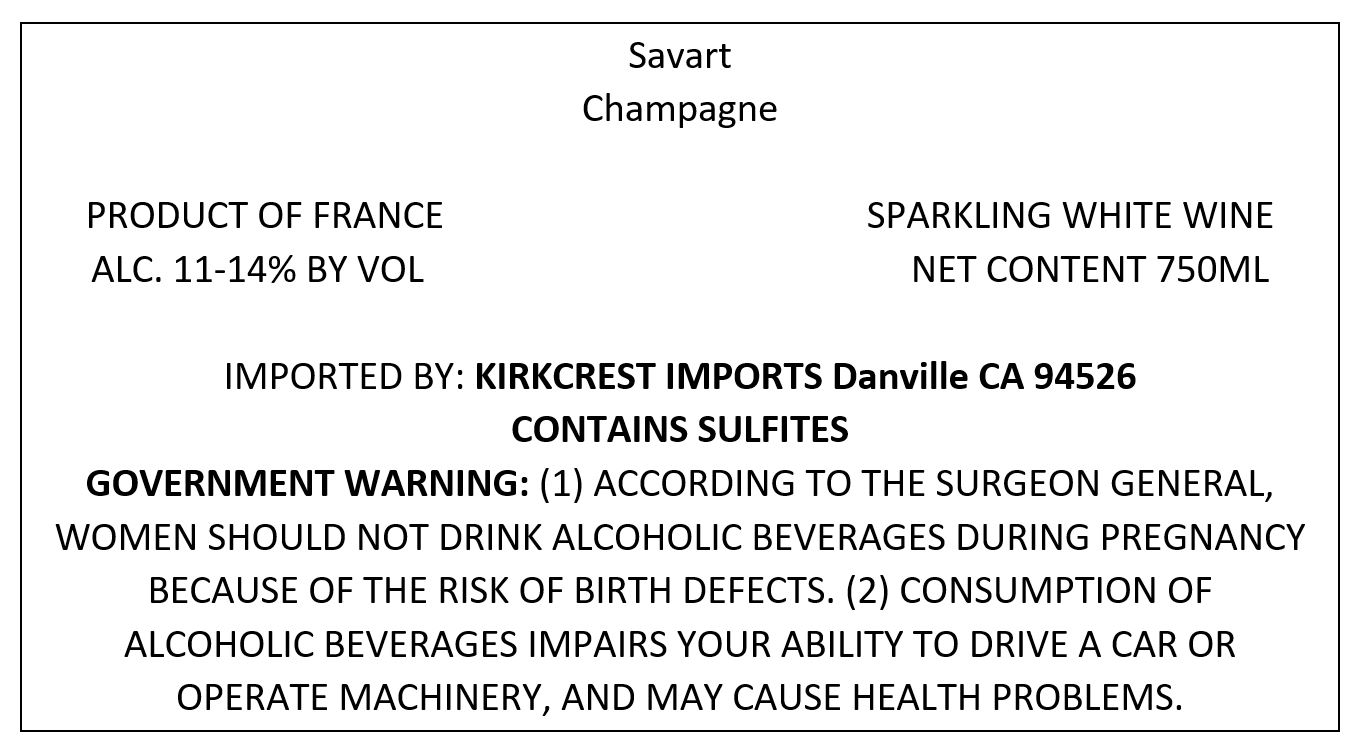
Task: Click the bold GOVERNMENT WARNING heading
Action: click(x=308, y=484)
